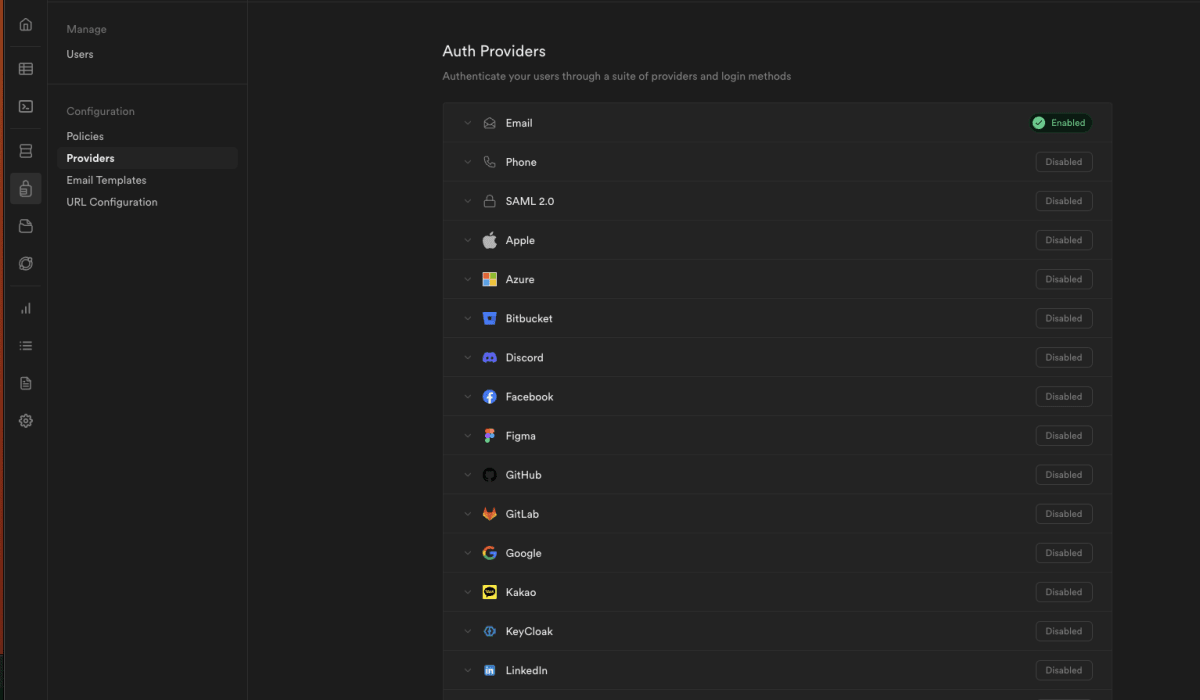Expand the Bitbucket provider chevron

pyautogui.click(x=467, y=318)
